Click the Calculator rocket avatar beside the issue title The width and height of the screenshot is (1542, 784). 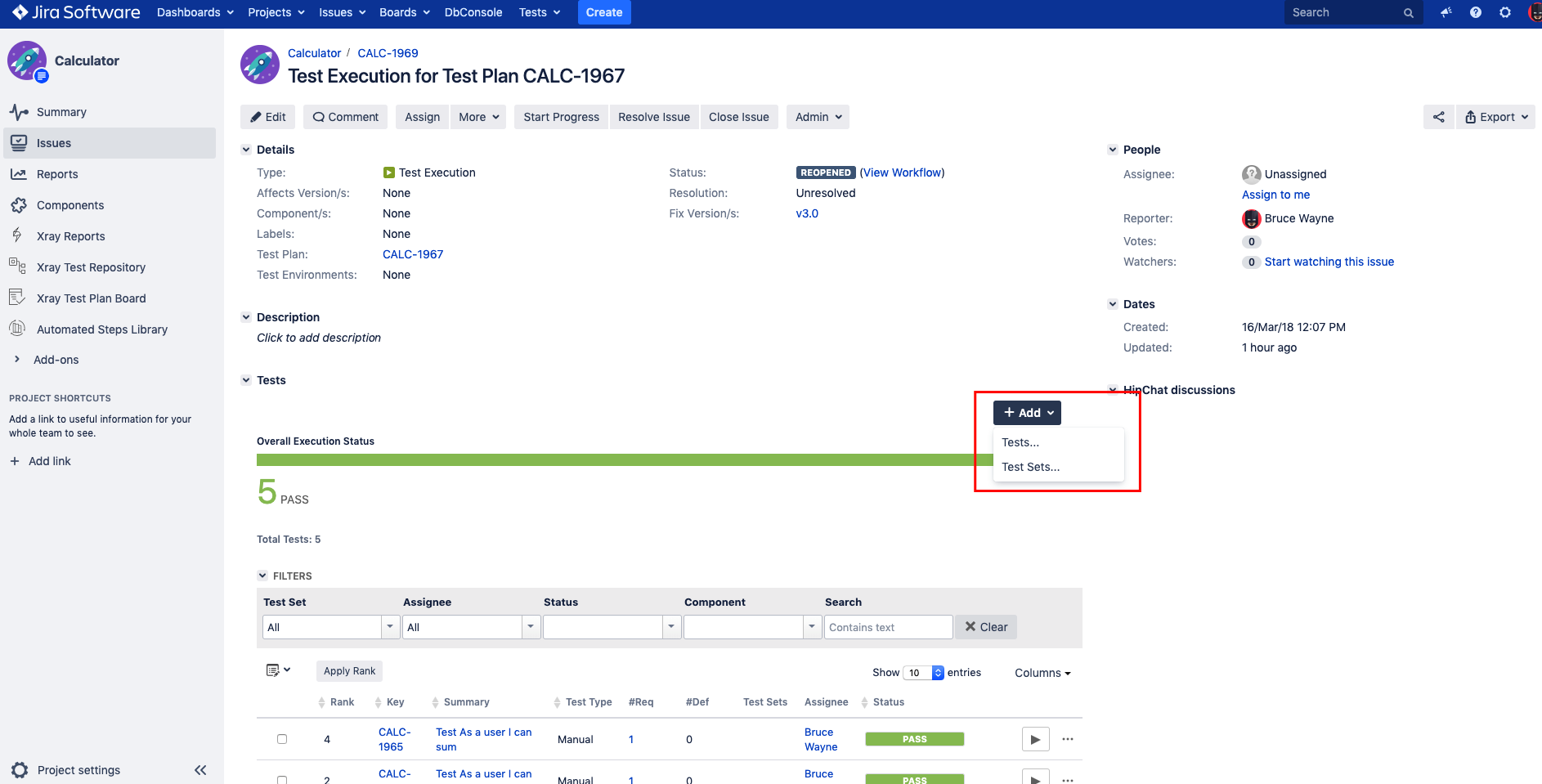pyautogui.click(x=260, y=65)
